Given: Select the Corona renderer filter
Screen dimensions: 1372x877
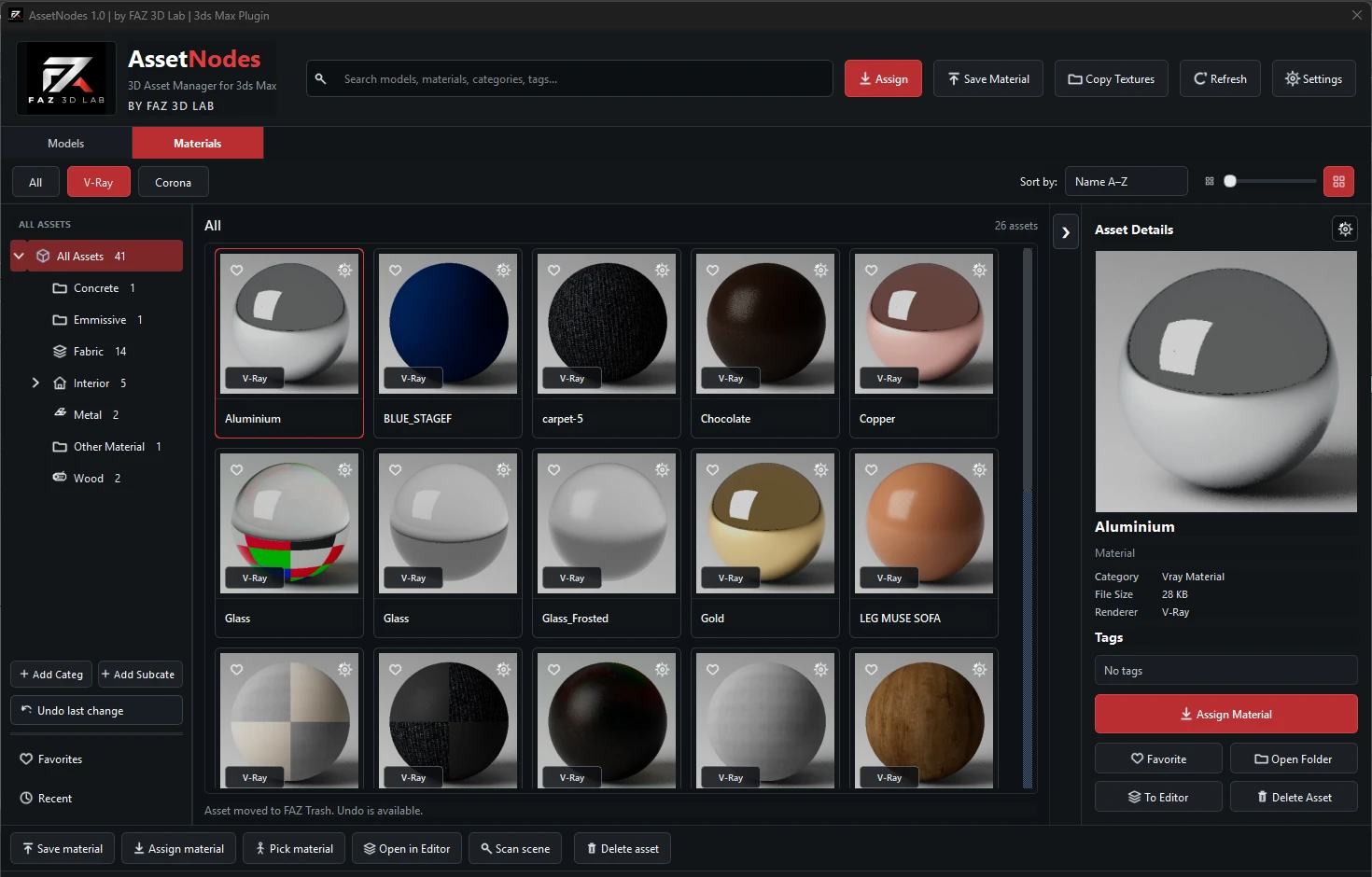Looking at the screenshot, I should 173,182.
